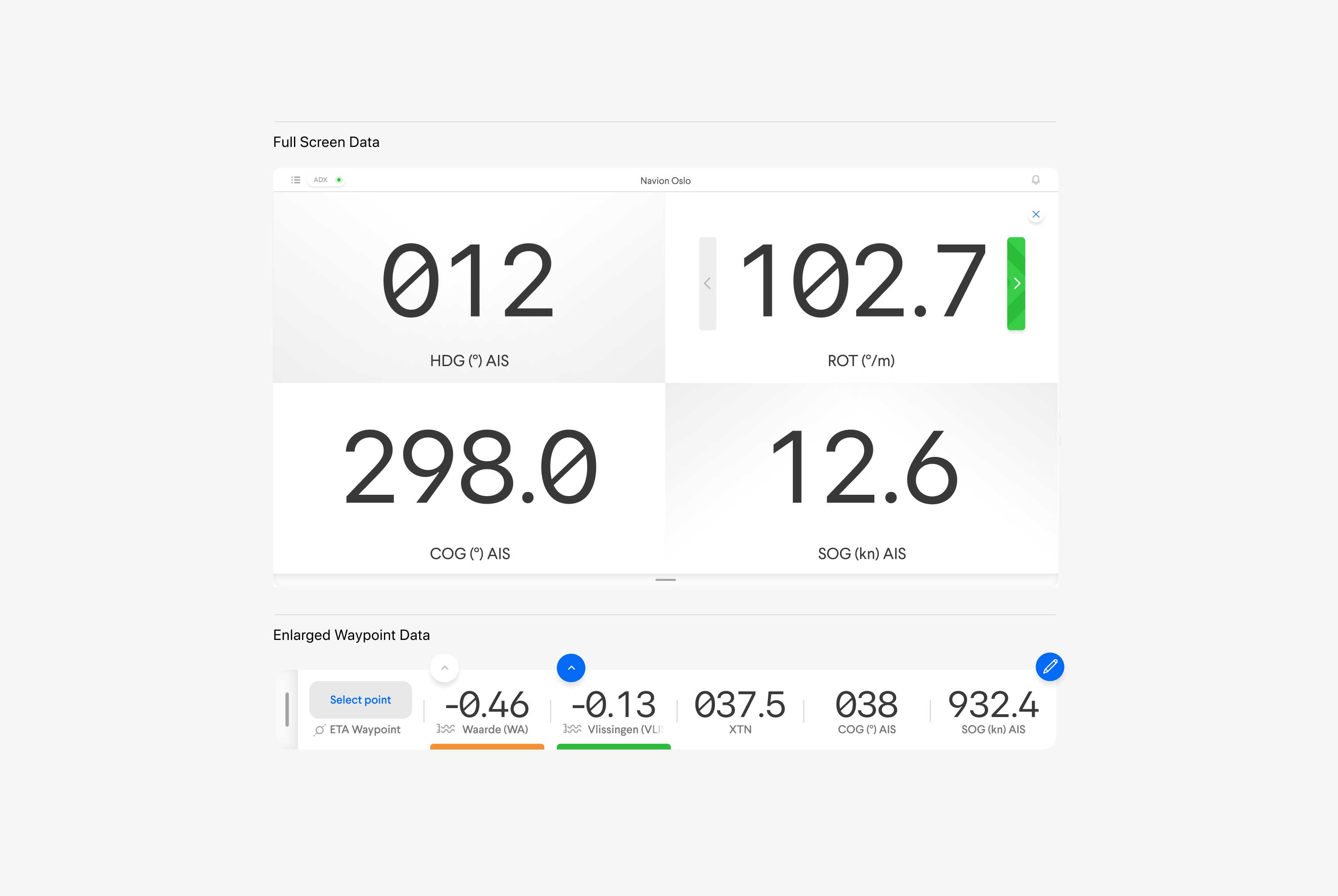The width and height of the screenshot is (1338, 896).
Task: Click the close X button full screen
Action: [1036, 214]
